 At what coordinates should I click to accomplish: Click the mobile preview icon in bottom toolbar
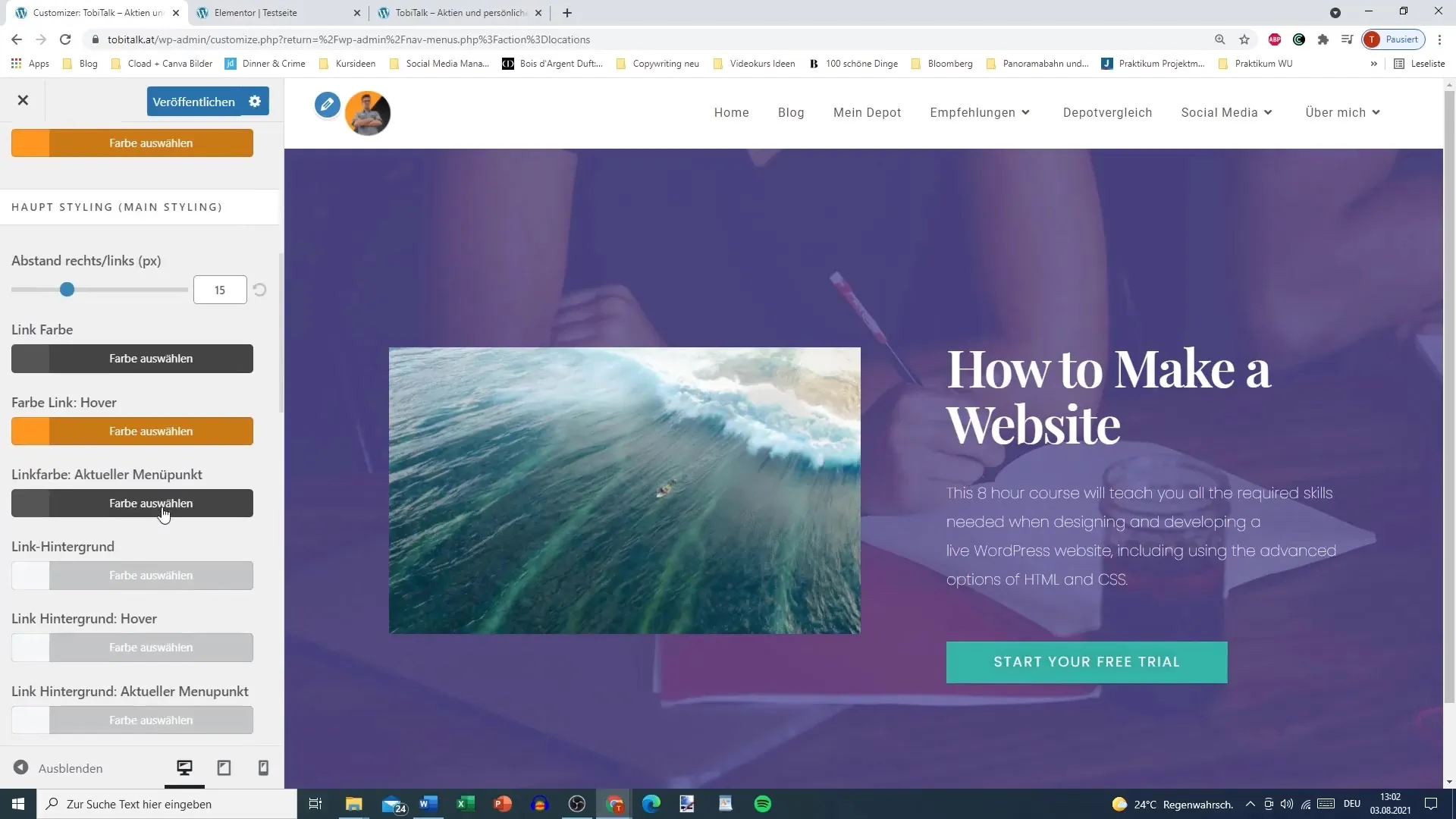coord(263,768)
